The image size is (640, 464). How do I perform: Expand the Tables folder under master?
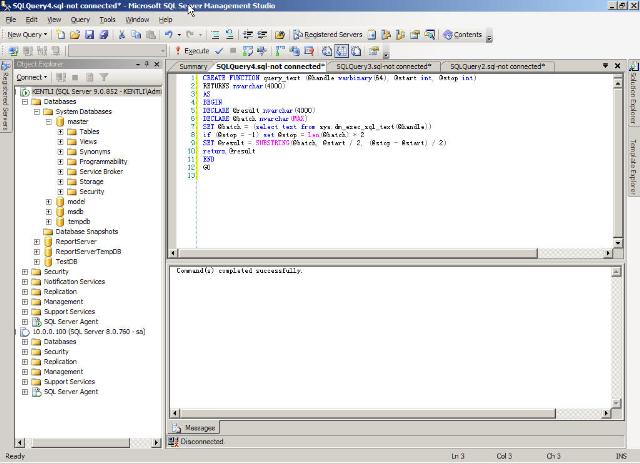pos(60,131)
